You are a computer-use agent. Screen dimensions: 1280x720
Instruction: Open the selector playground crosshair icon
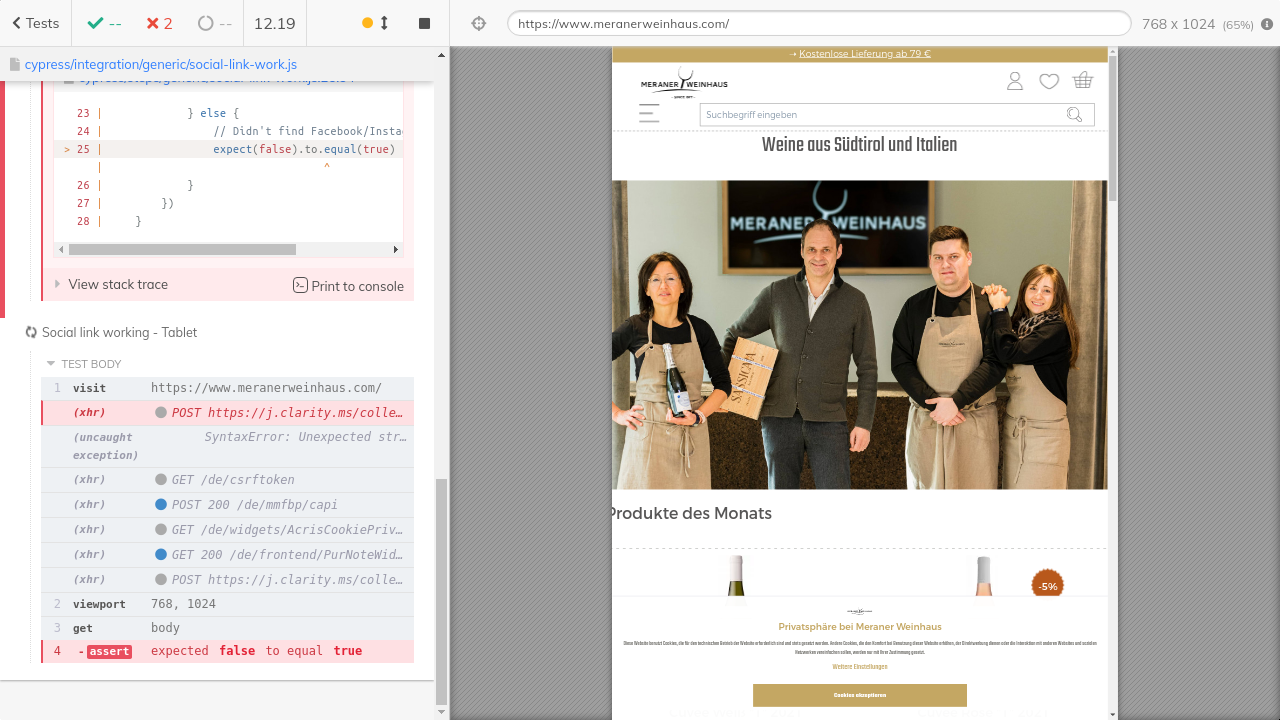tap(479, 23)
